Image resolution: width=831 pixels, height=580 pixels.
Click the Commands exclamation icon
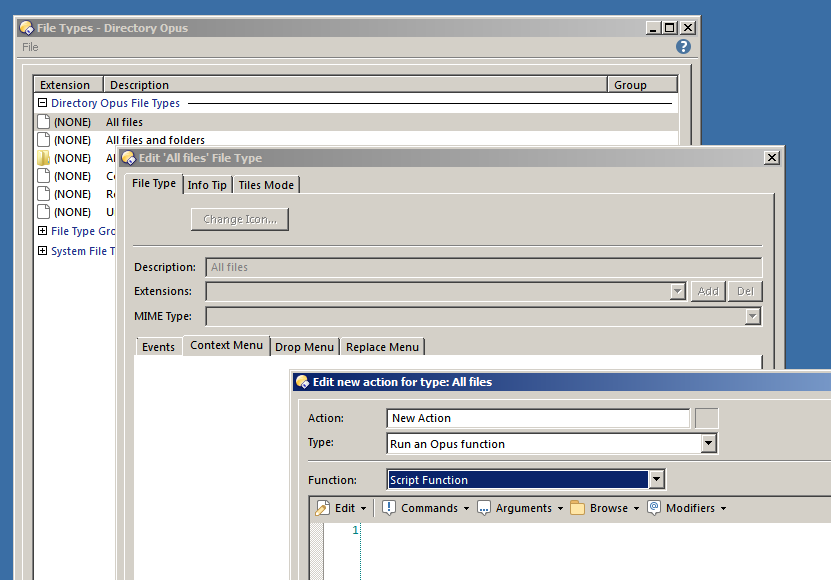[x=388, y=508]
